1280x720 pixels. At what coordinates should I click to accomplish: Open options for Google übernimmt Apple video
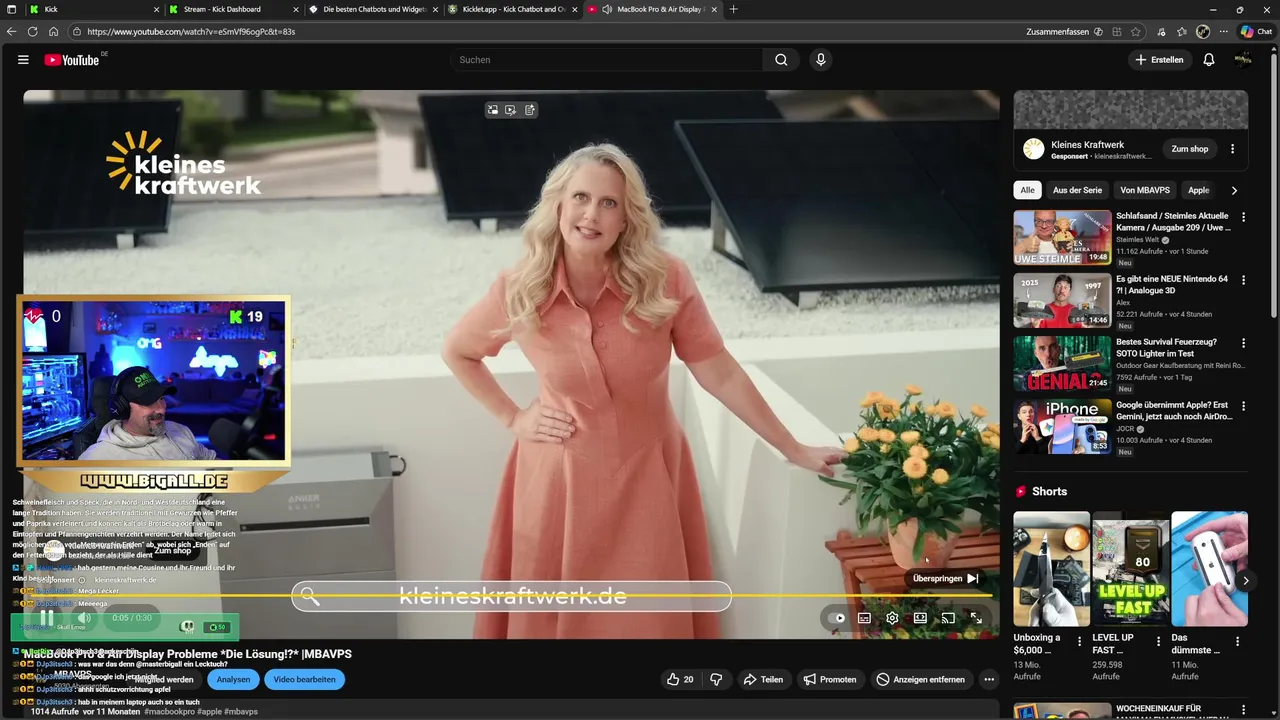tap(1243, 406)
